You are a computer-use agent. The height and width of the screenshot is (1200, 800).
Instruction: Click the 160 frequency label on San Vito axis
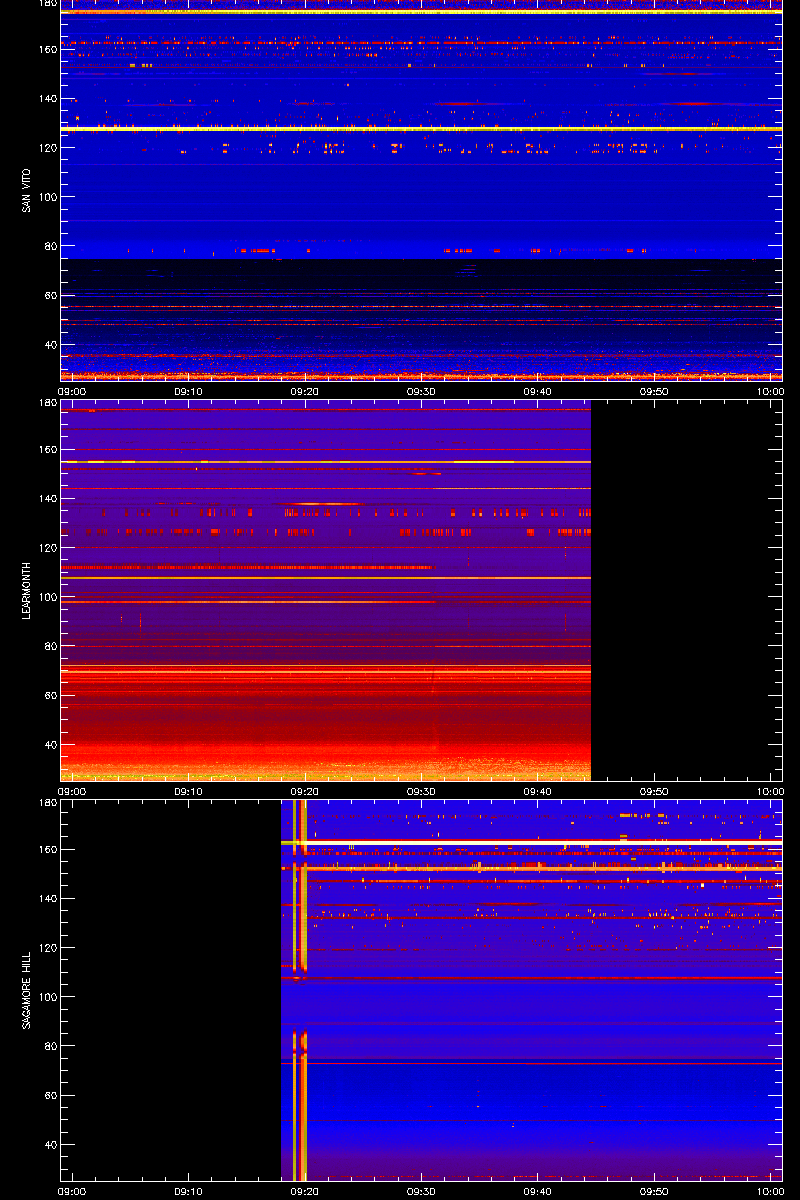pos(48,49)
